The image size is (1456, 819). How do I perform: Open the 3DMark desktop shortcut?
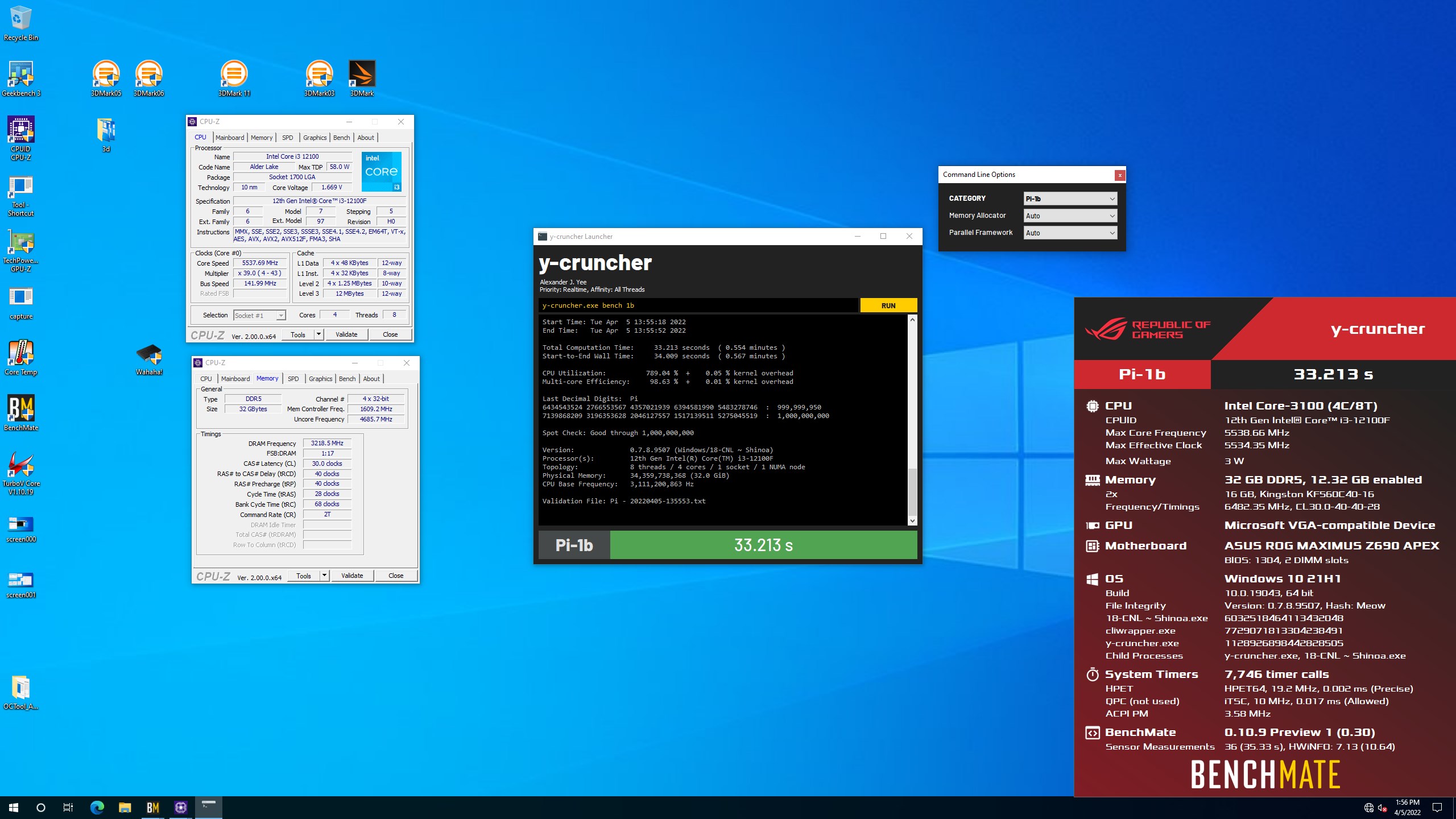point(362,78)
